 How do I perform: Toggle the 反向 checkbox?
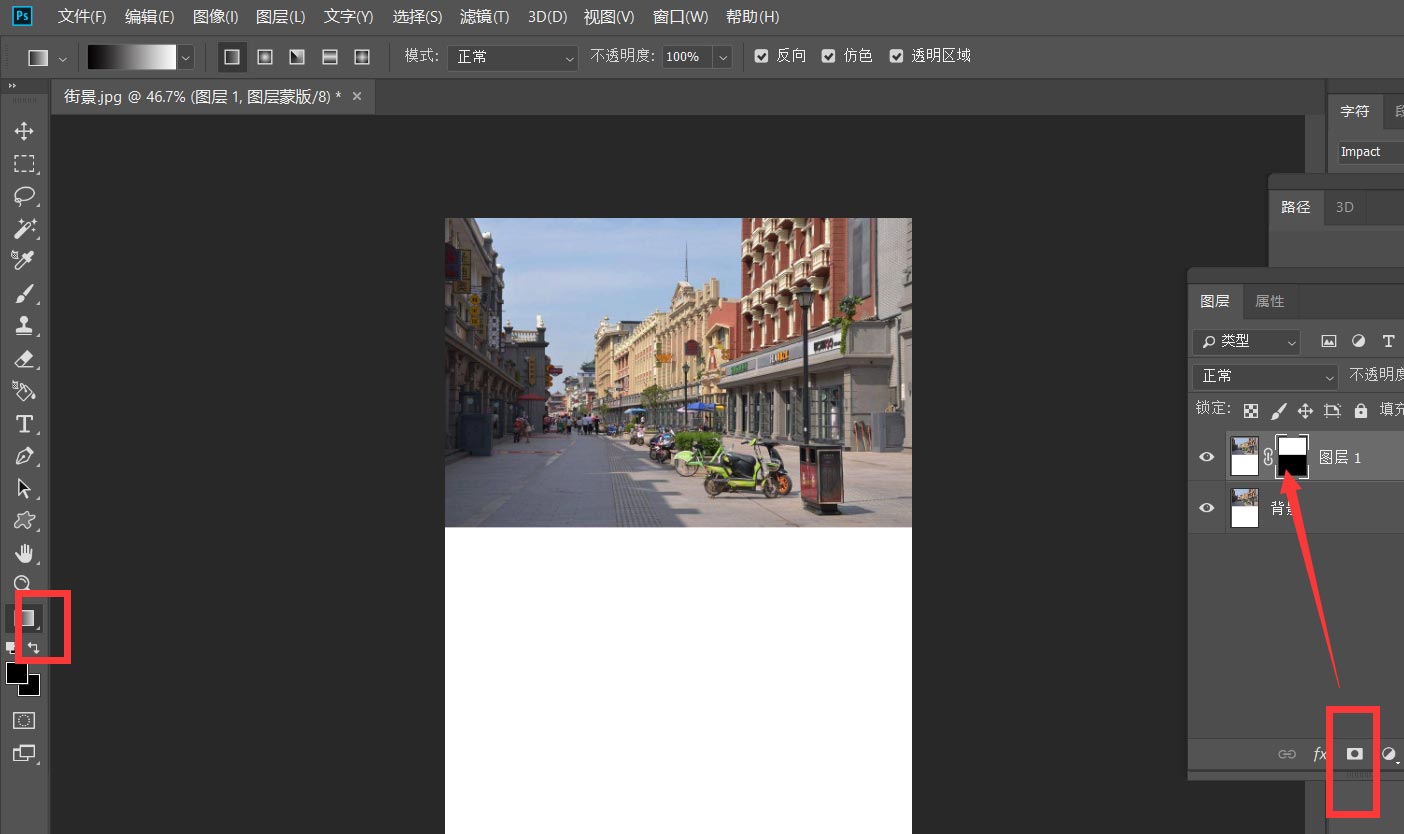pos(762,57)
